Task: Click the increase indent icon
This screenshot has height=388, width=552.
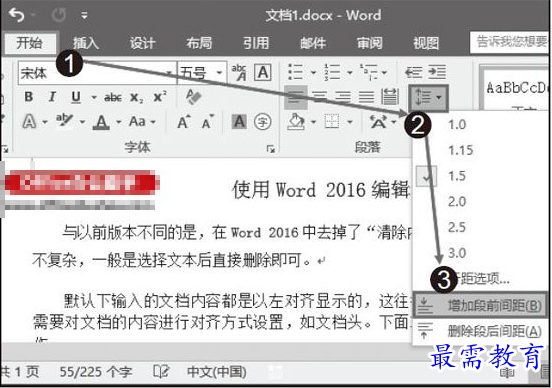Action: [x=437, y=73]
